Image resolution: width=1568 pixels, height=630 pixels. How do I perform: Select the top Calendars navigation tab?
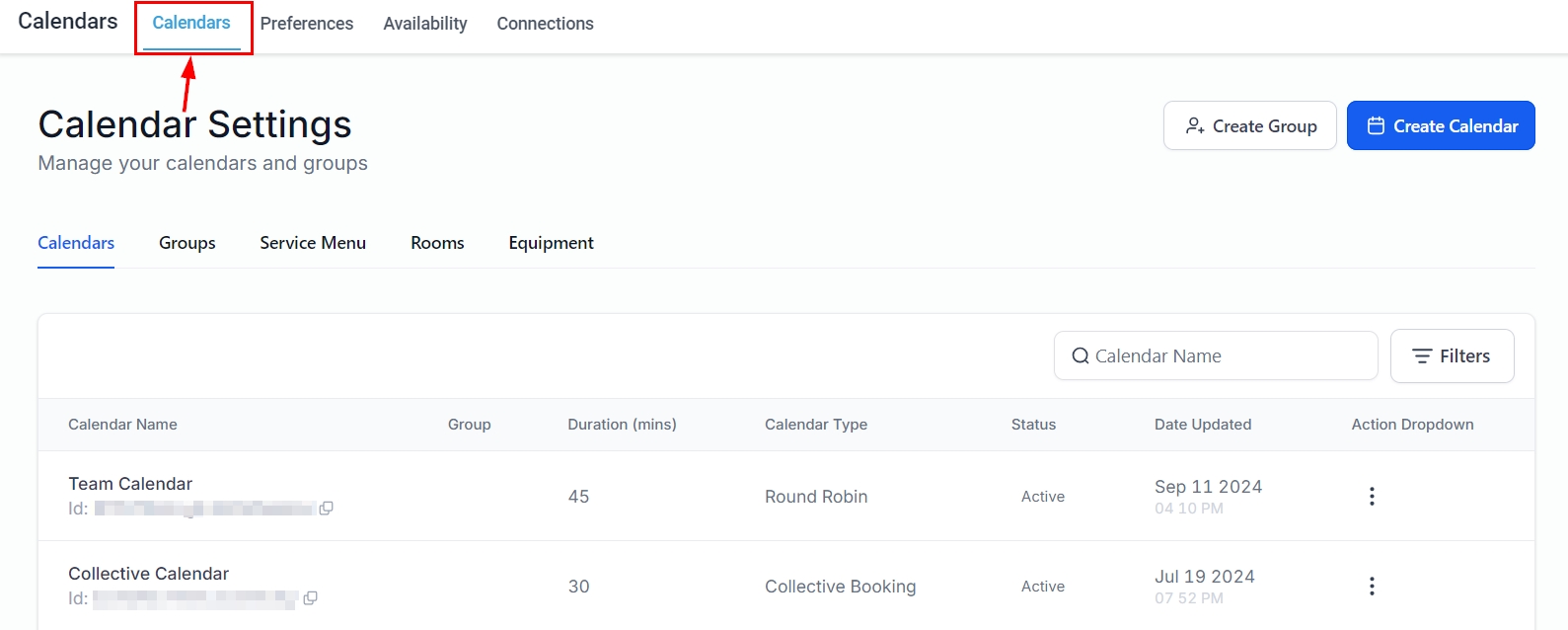[x=191, y=24]
